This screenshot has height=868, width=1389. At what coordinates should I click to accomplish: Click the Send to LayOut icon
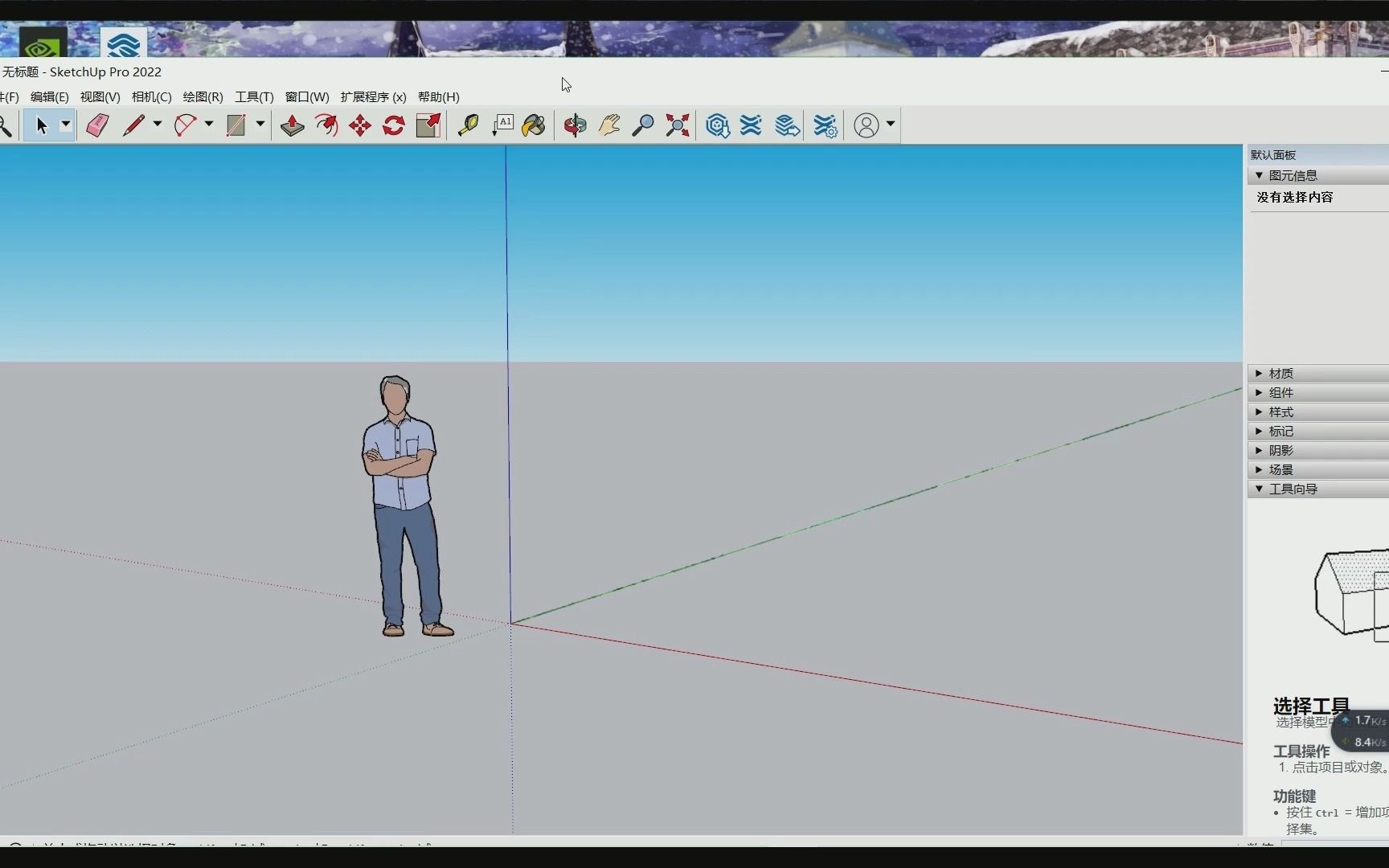pos(787,125)
